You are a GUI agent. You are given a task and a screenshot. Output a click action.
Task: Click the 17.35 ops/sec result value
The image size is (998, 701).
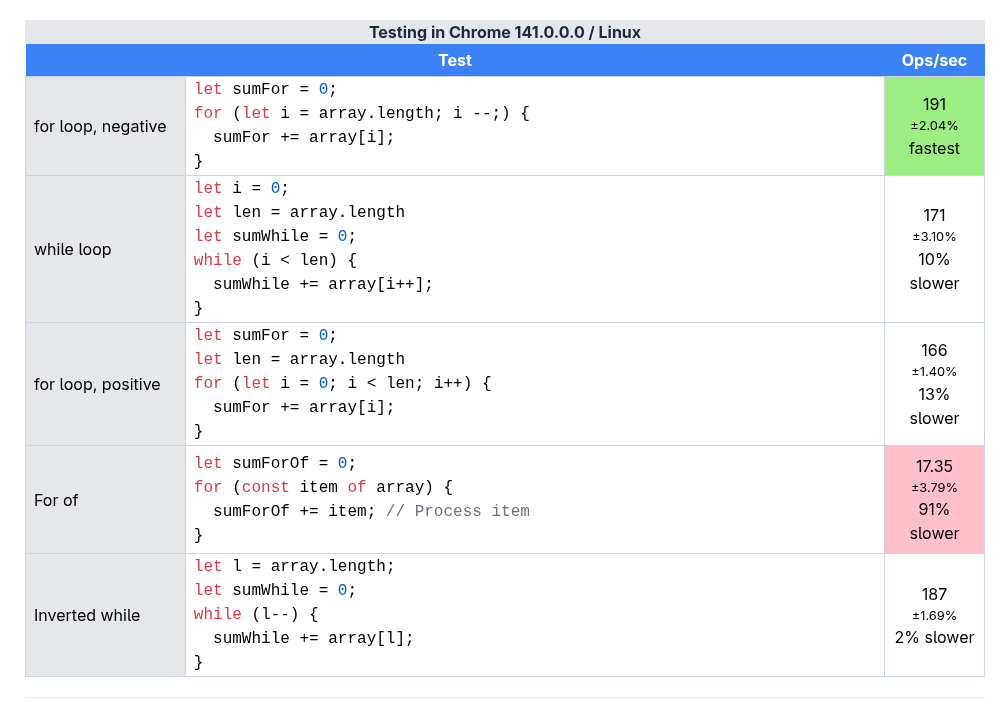point(934,466)
